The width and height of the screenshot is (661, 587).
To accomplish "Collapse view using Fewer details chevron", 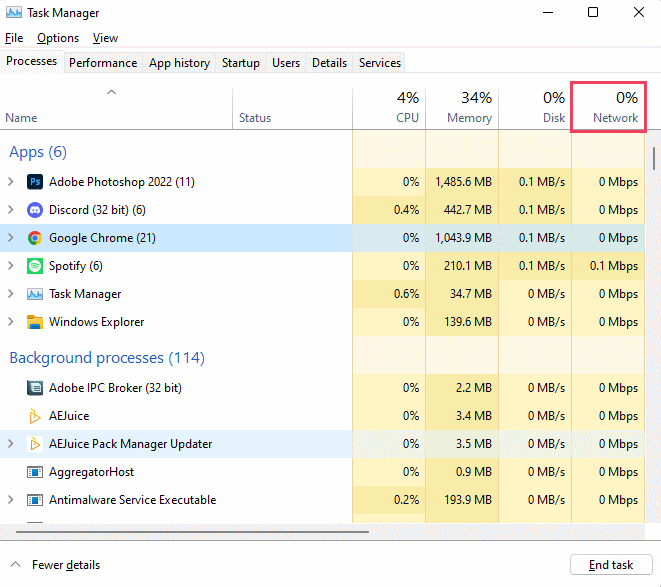I will [16, 564].
